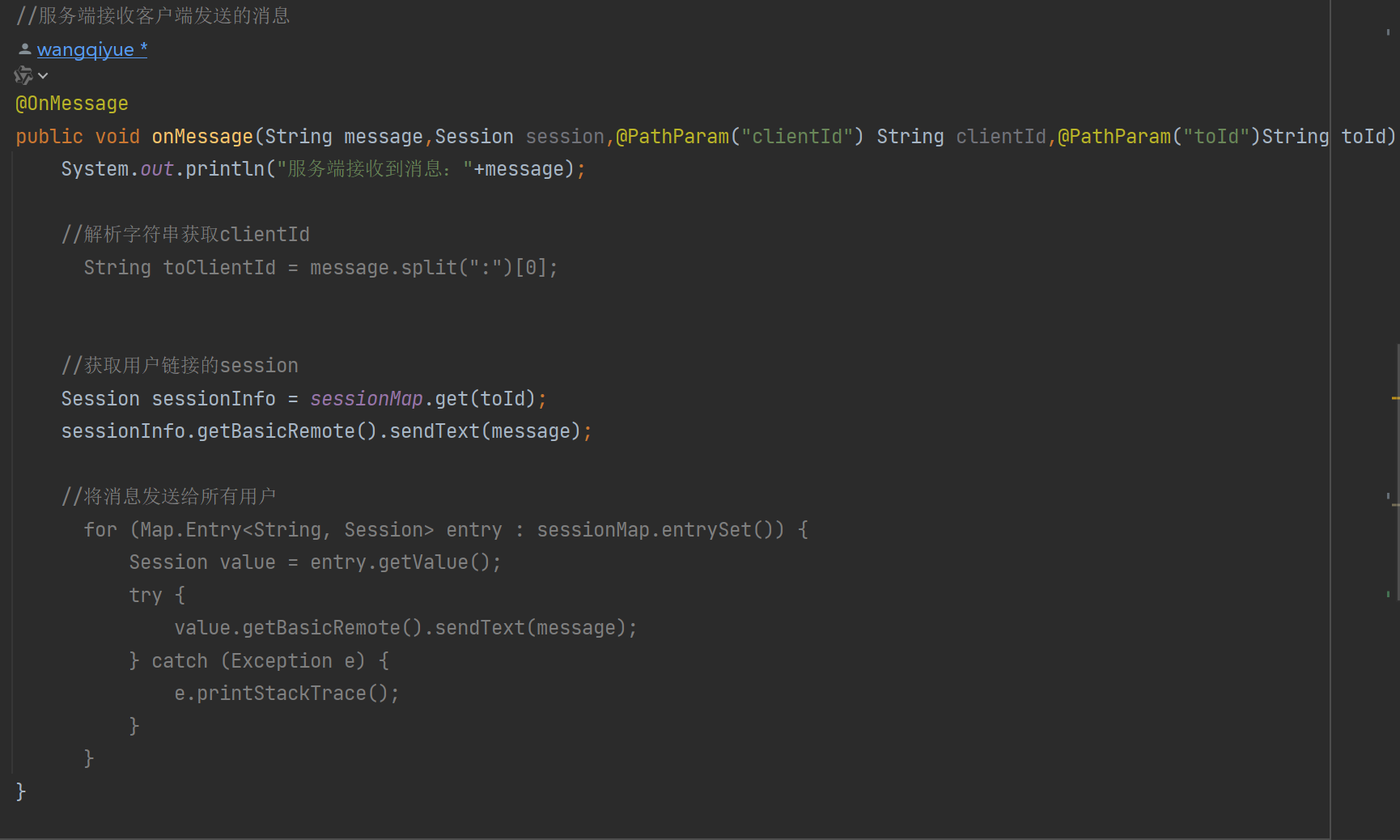Image resolution: width=1400 pixels, height=840 pixels.
Task: Click the sessionInfo variable declaration
Action: point(214,399)
